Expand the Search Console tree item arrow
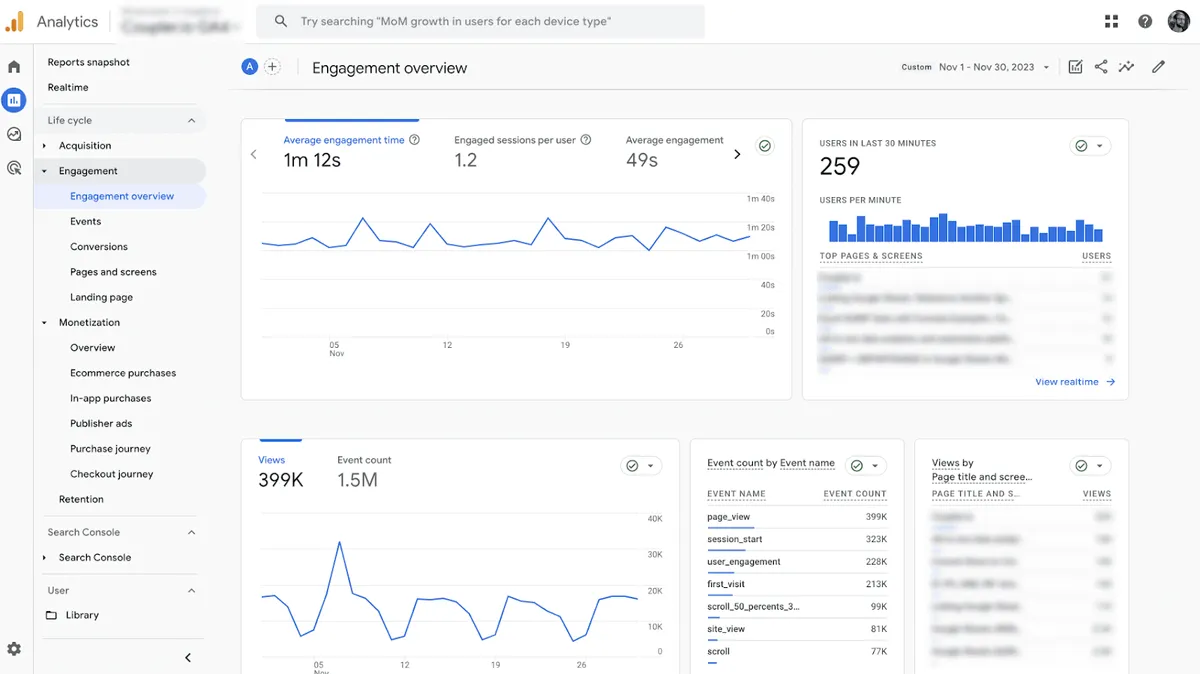The image size is (1200, 674). coord(45,558)
